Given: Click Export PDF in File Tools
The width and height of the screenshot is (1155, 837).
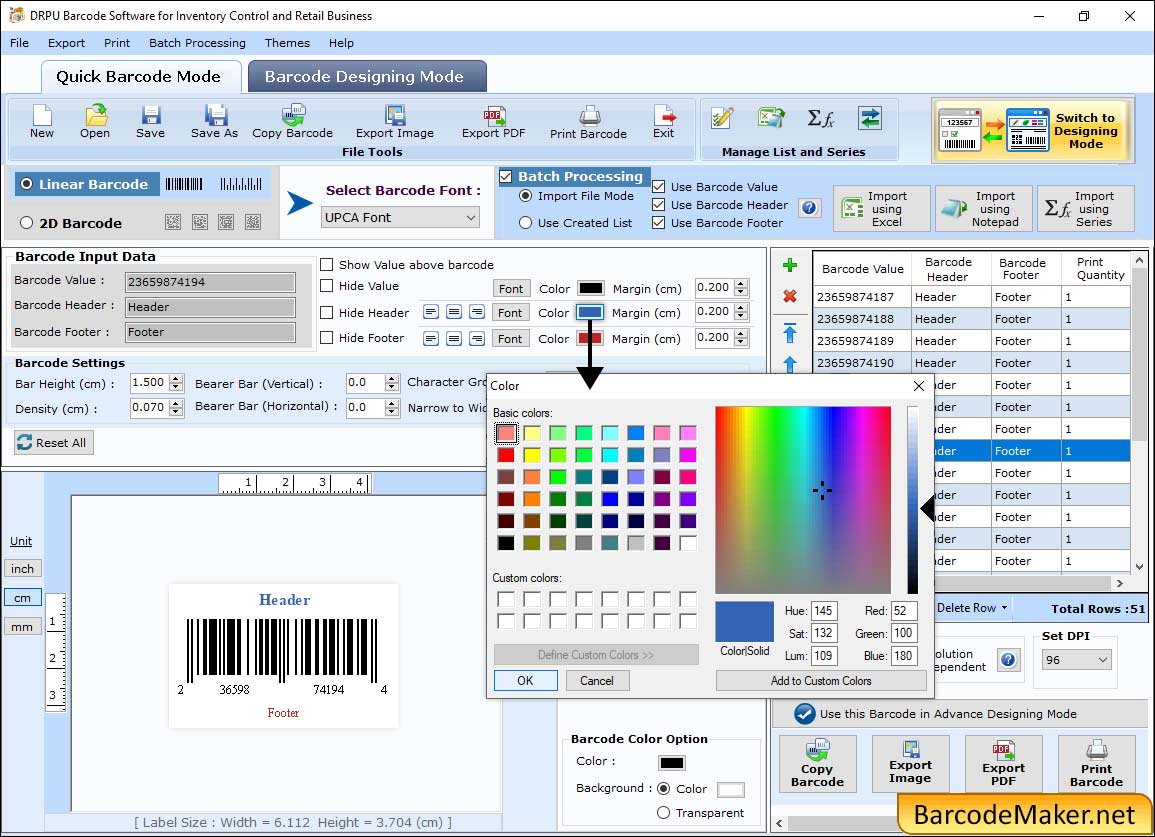Looking at the screenshot, I should pos(494,122).
